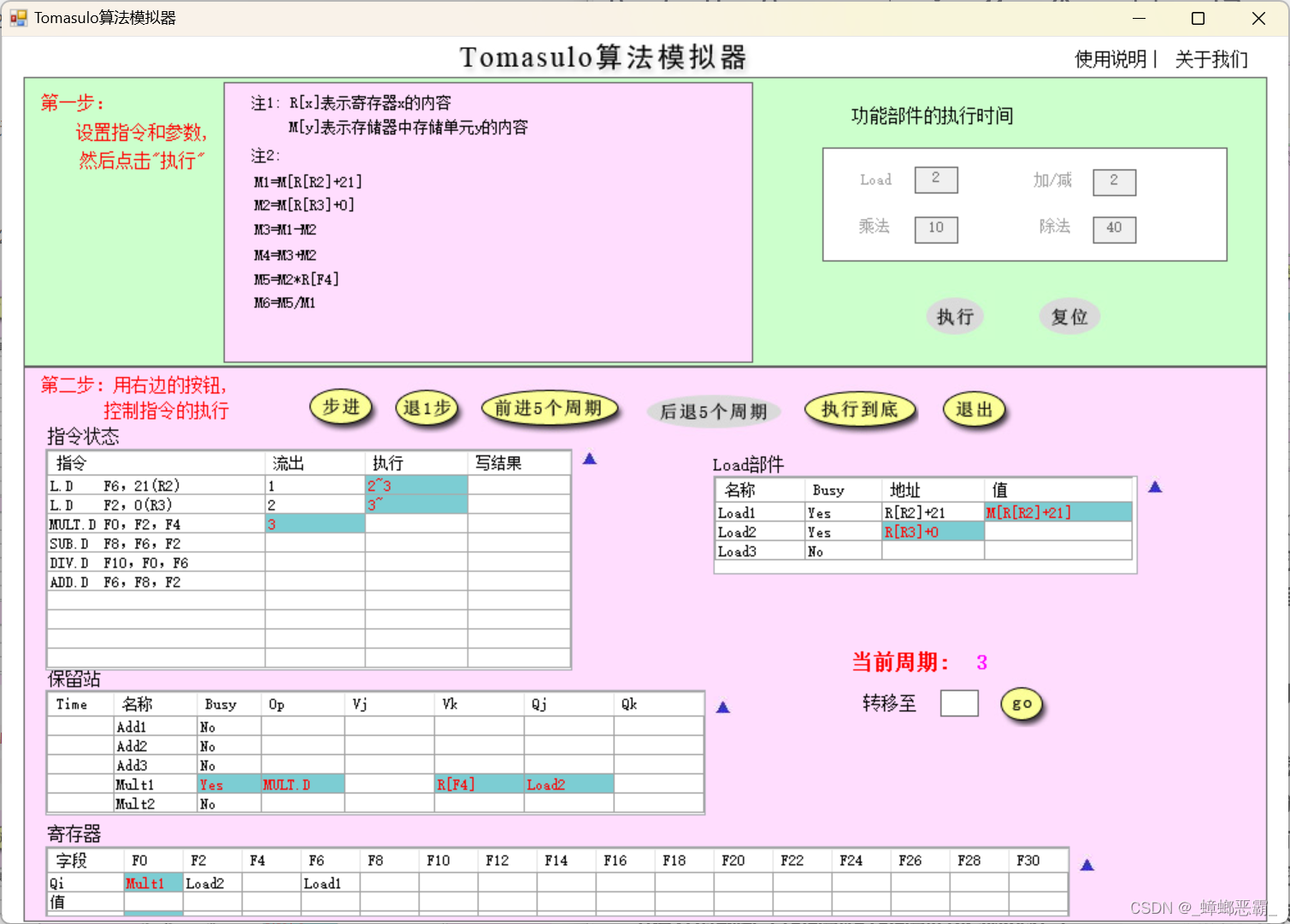Click blue triangle beside reservation station table
This screenshot has width=1290, height=924.
[722, 708]
